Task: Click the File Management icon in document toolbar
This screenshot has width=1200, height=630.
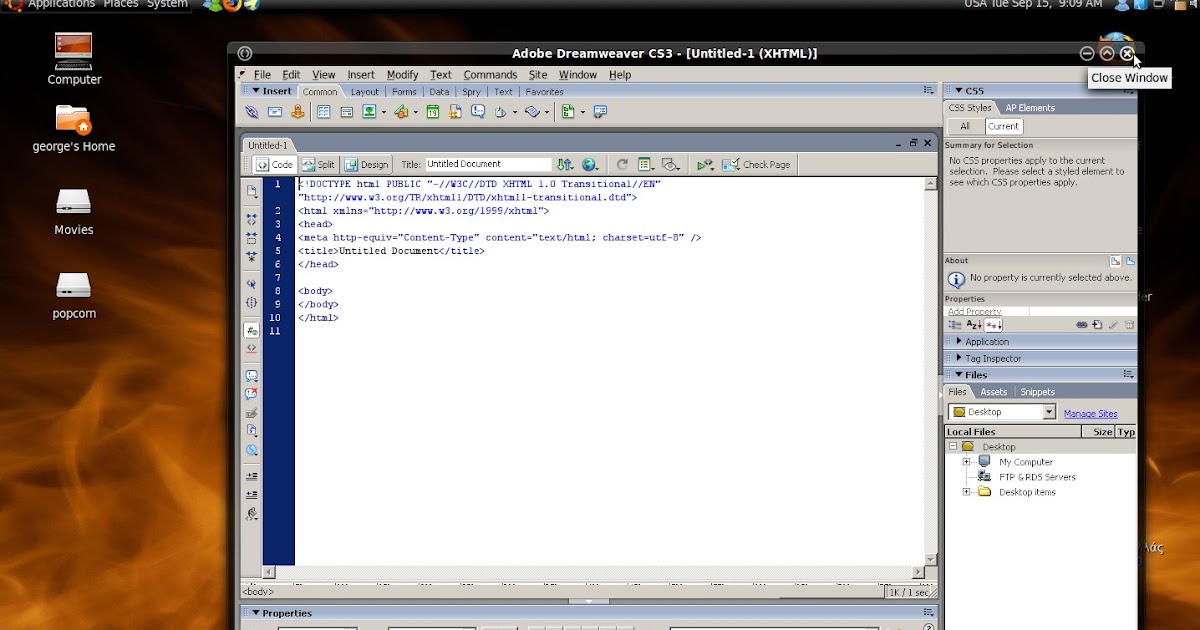Action: tap(565, 164)
